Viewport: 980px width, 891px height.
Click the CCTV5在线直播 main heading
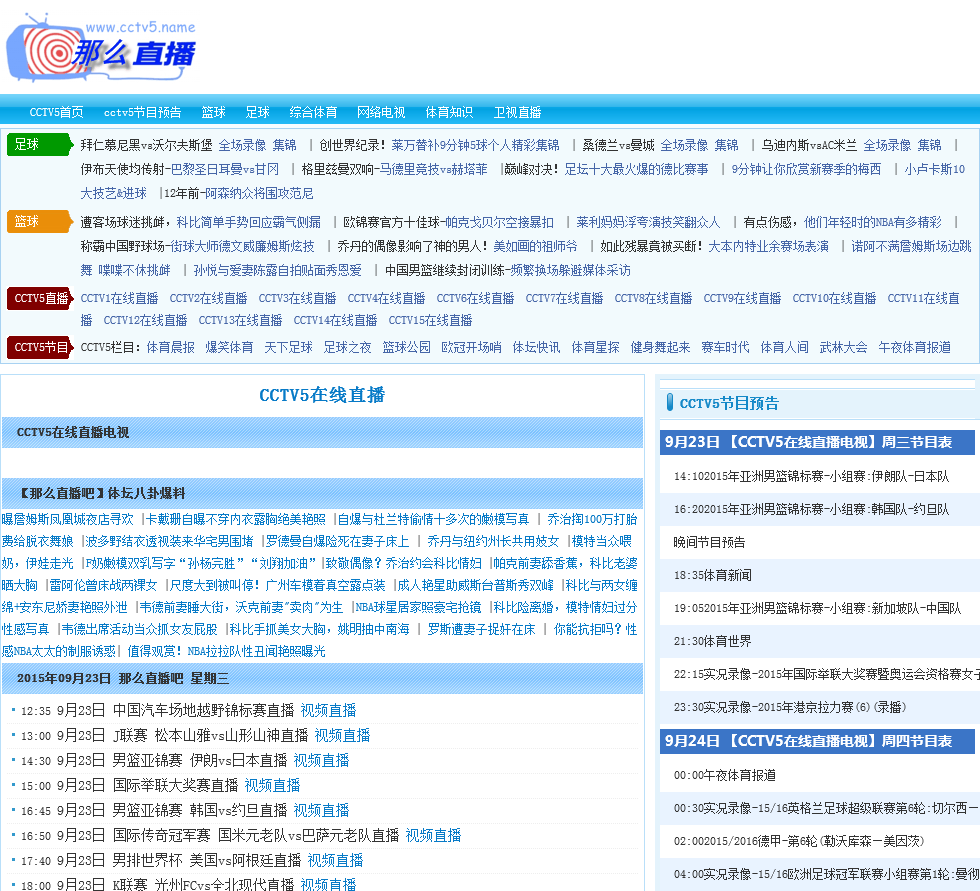322,395
